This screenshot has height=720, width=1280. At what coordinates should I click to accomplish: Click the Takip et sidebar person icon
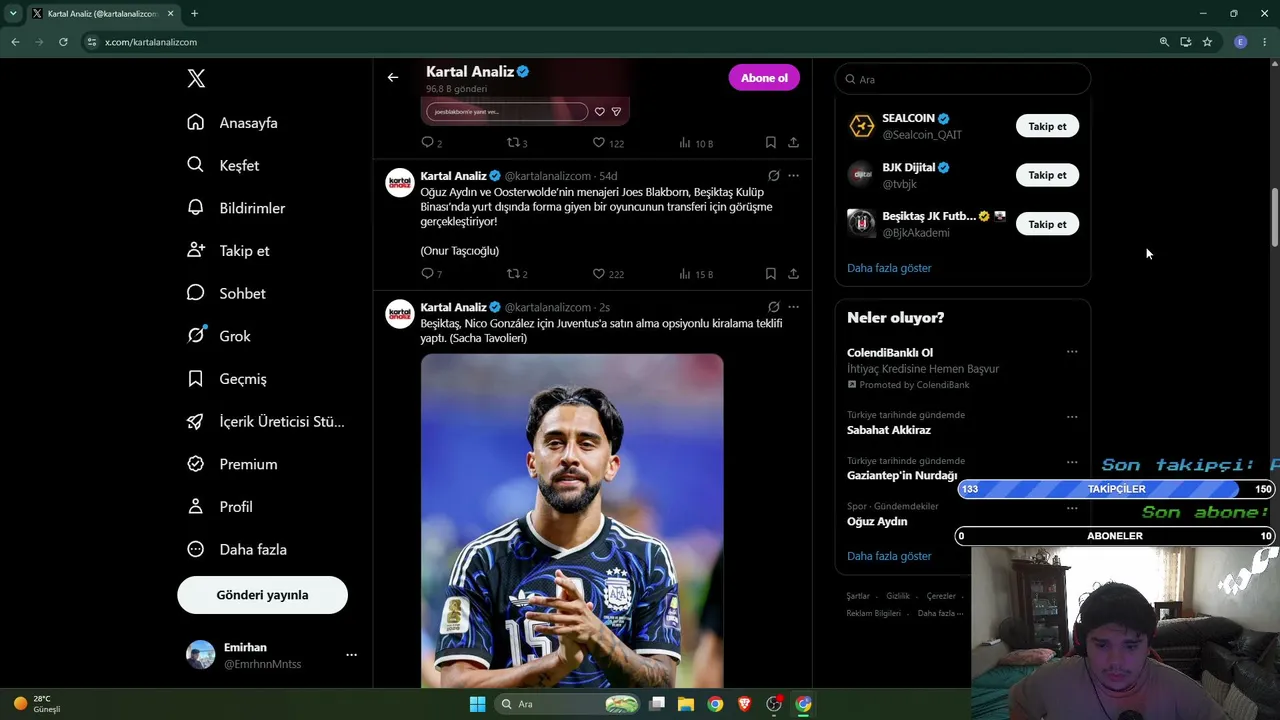coord(196,250)
